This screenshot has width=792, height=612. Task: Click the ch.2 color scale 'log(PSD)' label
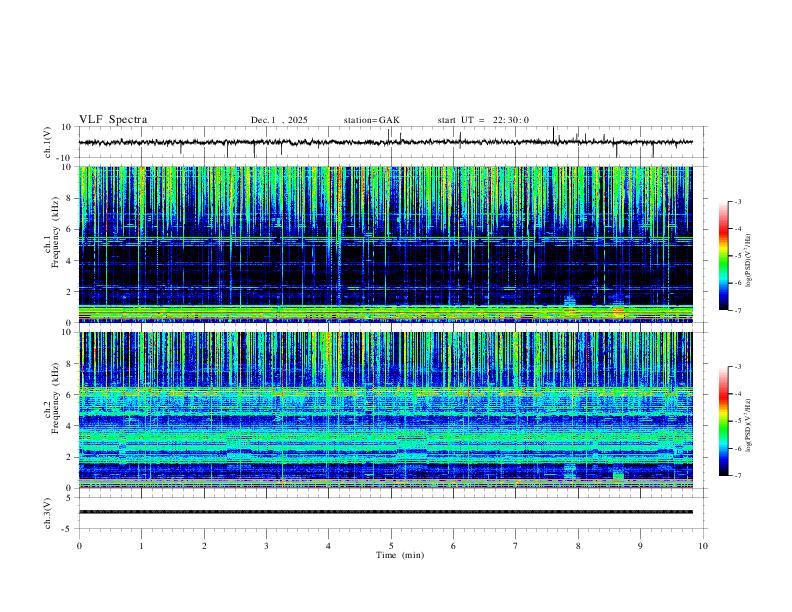point(749,426)
